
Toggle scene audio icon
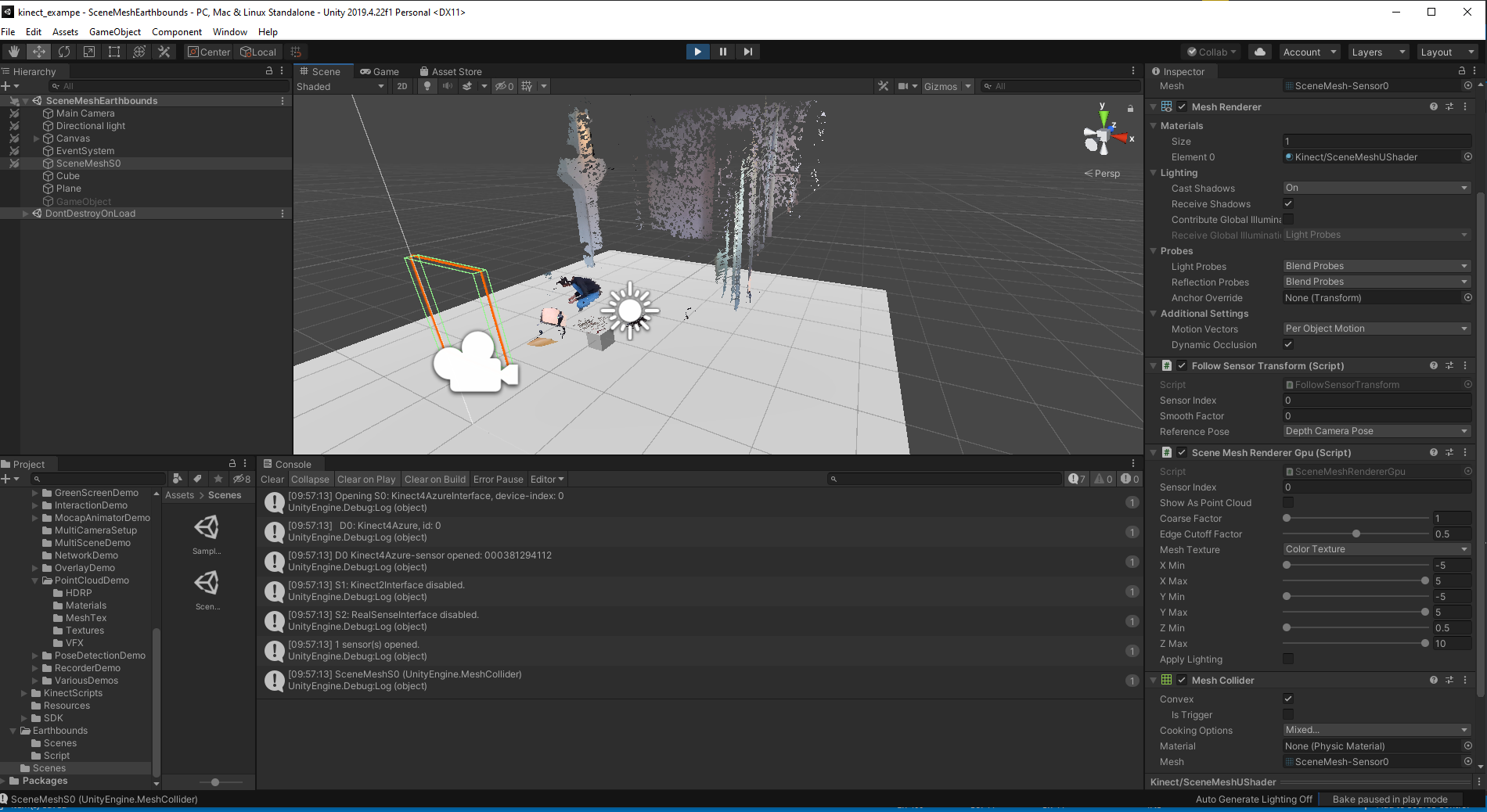coord(447,86)
